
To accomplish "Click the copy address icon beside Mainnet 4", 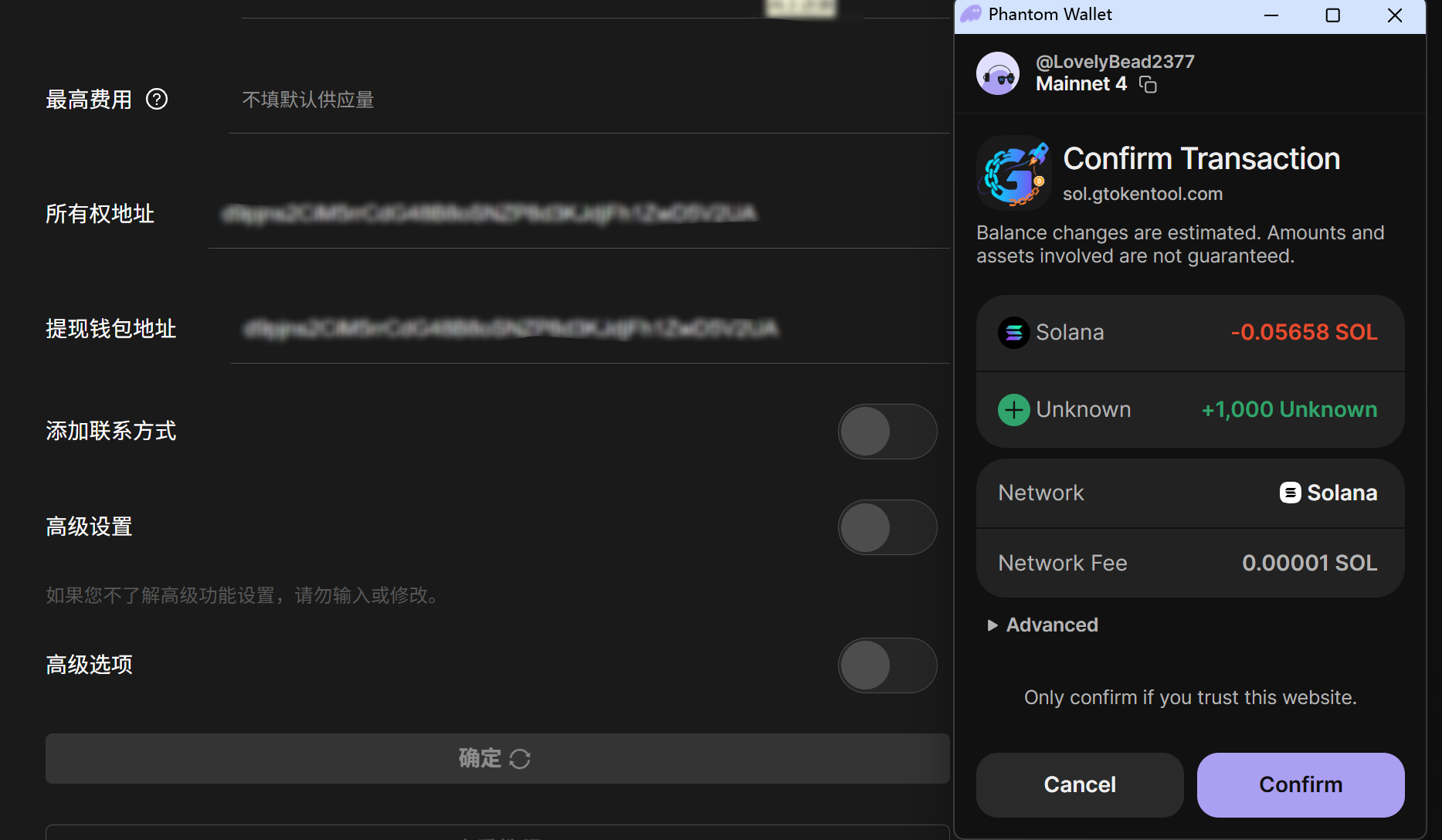I will [x=1149, y=85].
